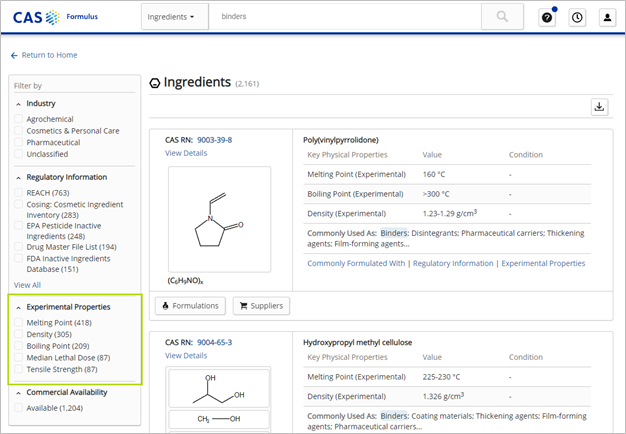Check the EPA Pesticide Inactive Ingredients checkbox

coord(18,225)
